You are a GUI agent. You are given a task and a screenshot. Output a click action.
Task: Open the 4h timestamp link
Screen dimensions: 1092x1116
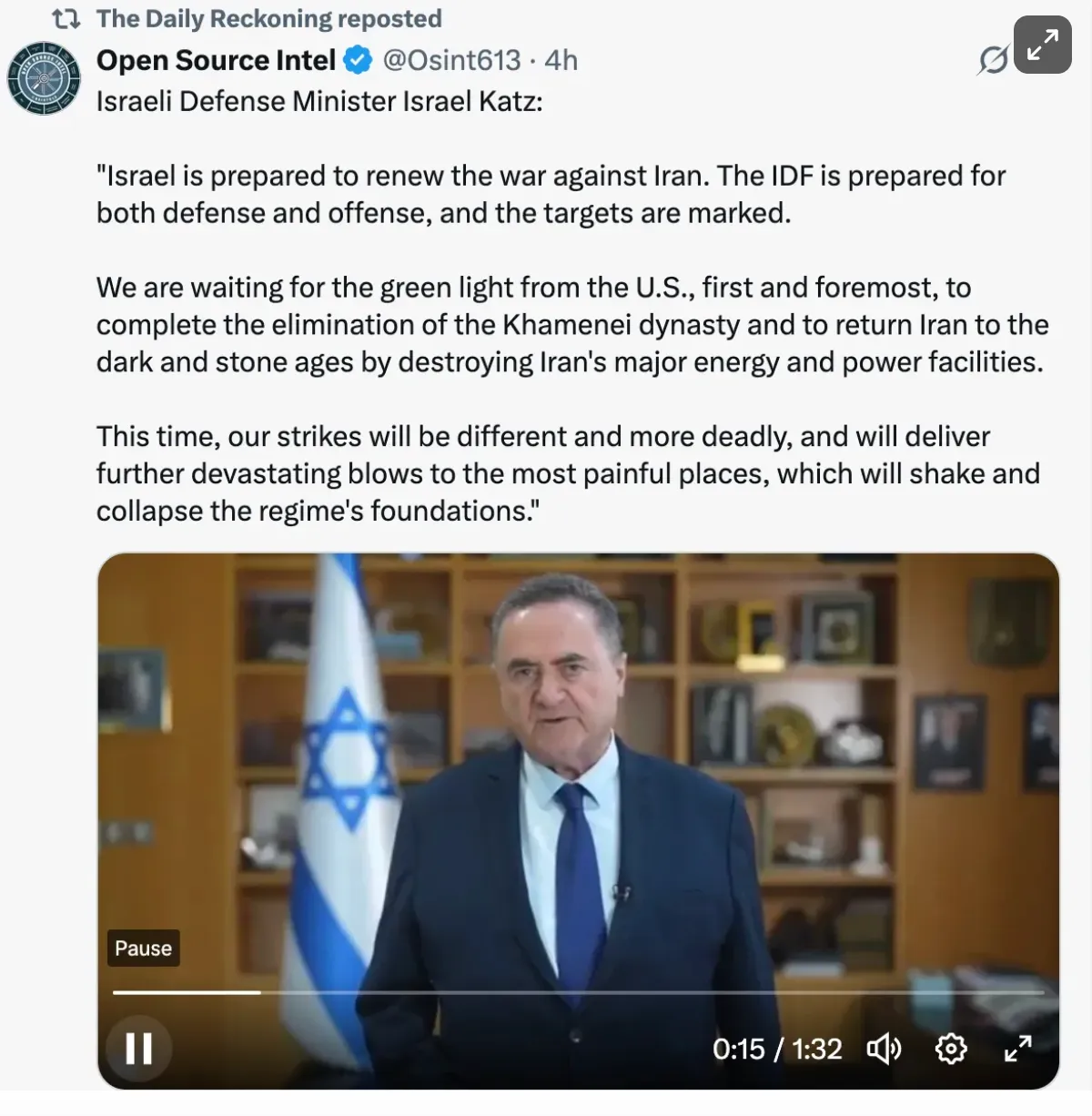coord(561,60)
